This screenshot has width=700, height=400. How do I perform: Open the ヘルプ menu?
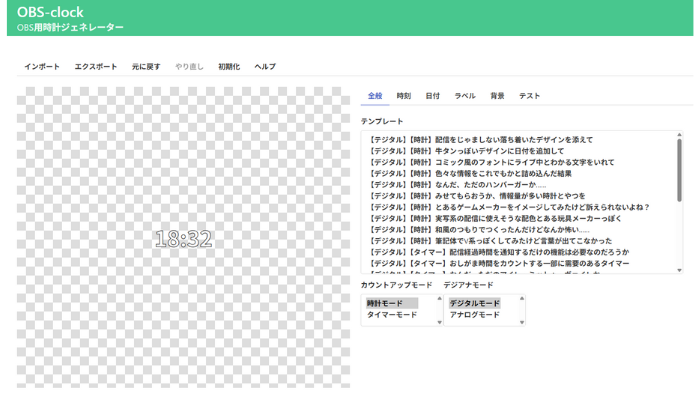(x=265, y=67)
